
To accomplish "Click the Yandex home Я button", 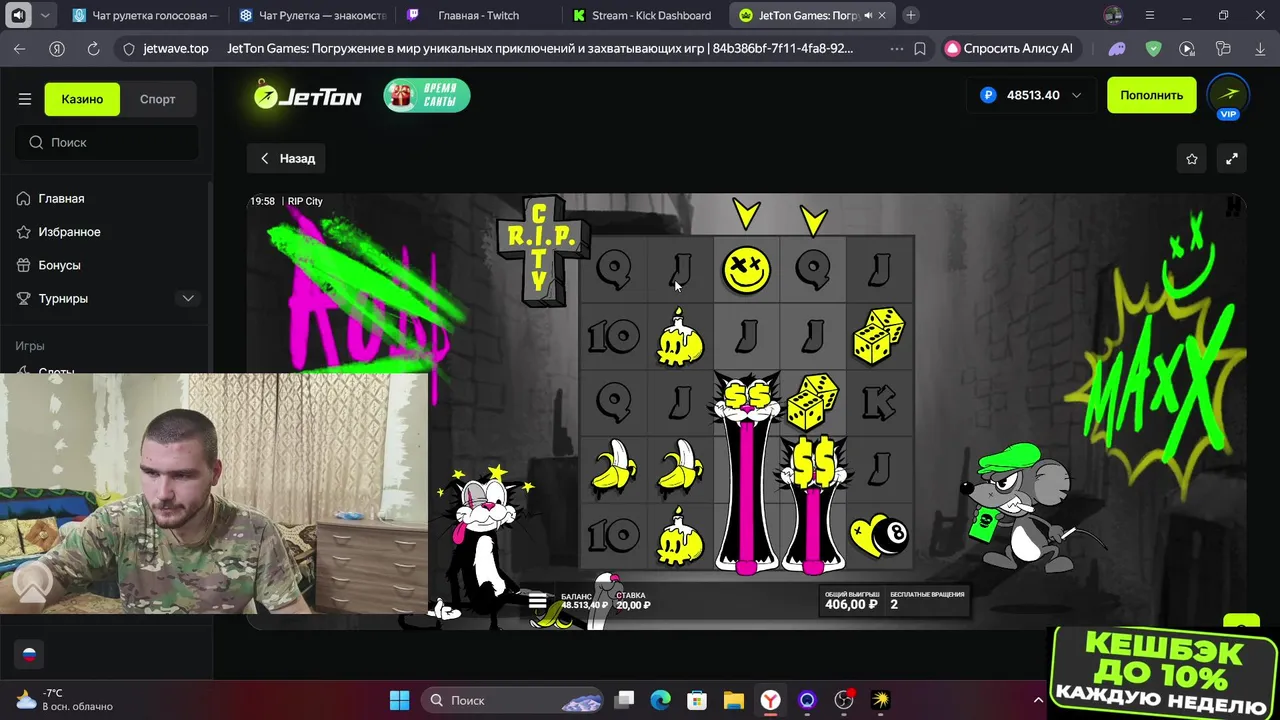I will pos(57,48).
